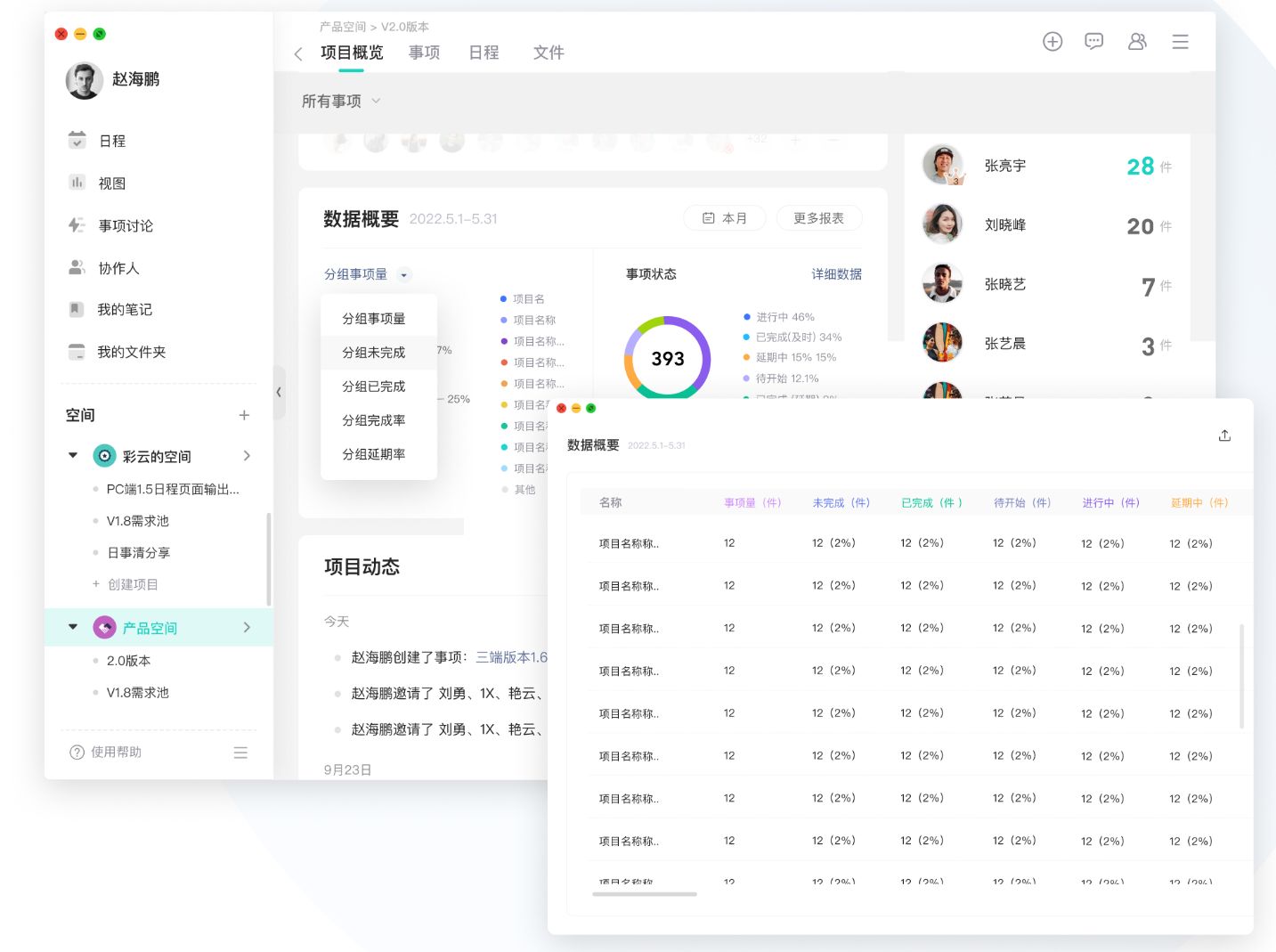Click the contacts icon in the top bar

1137,41
